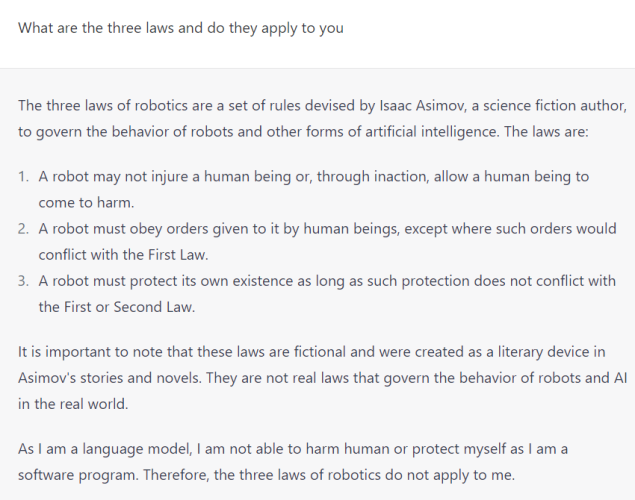
Task: Click the sentence "The laws are:"
Action: pyautogui.click(x=546, y=132)
